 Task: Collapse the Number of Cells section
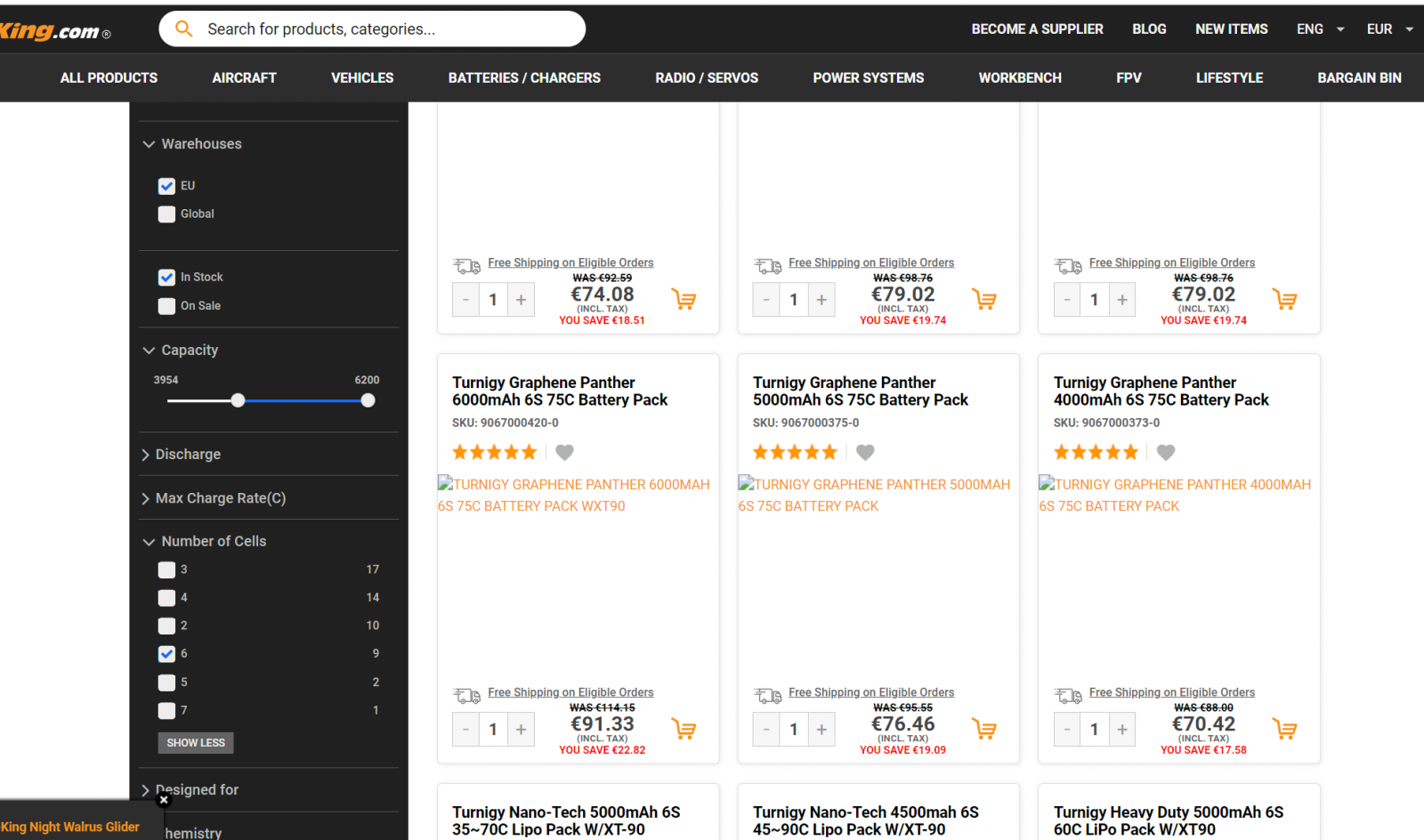click(205, 541)
